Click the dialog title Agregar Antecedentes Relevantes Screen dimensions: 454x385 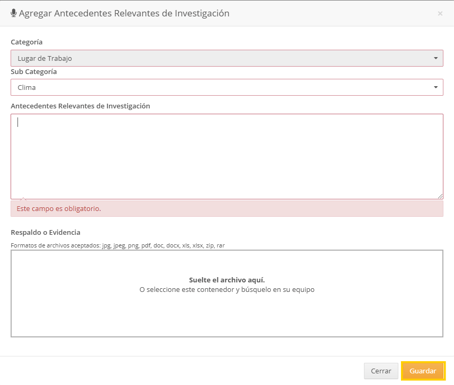pyautogui.click(x=124, y=13)
